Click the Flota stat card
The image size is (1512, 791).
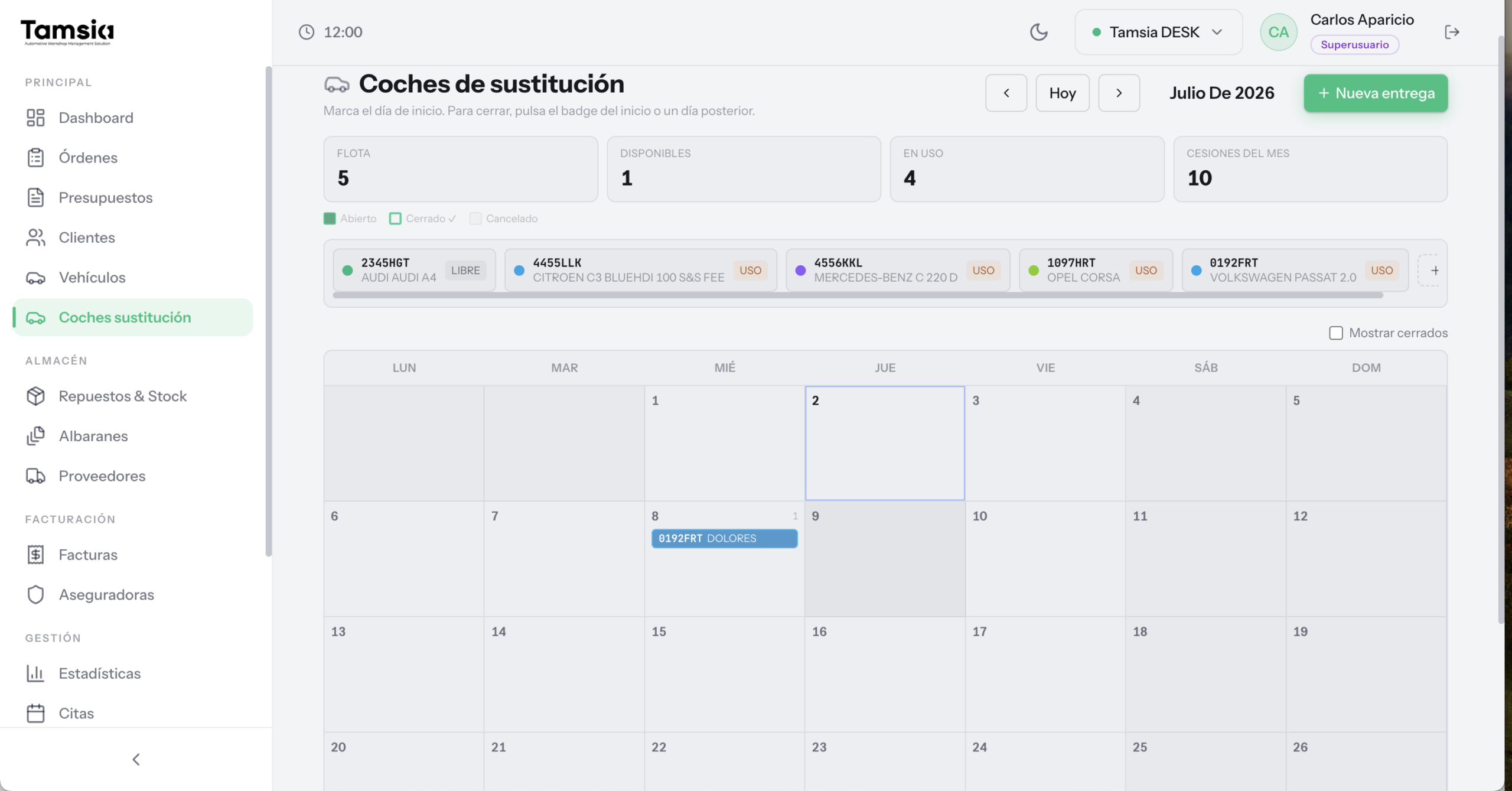click(461, 169)
